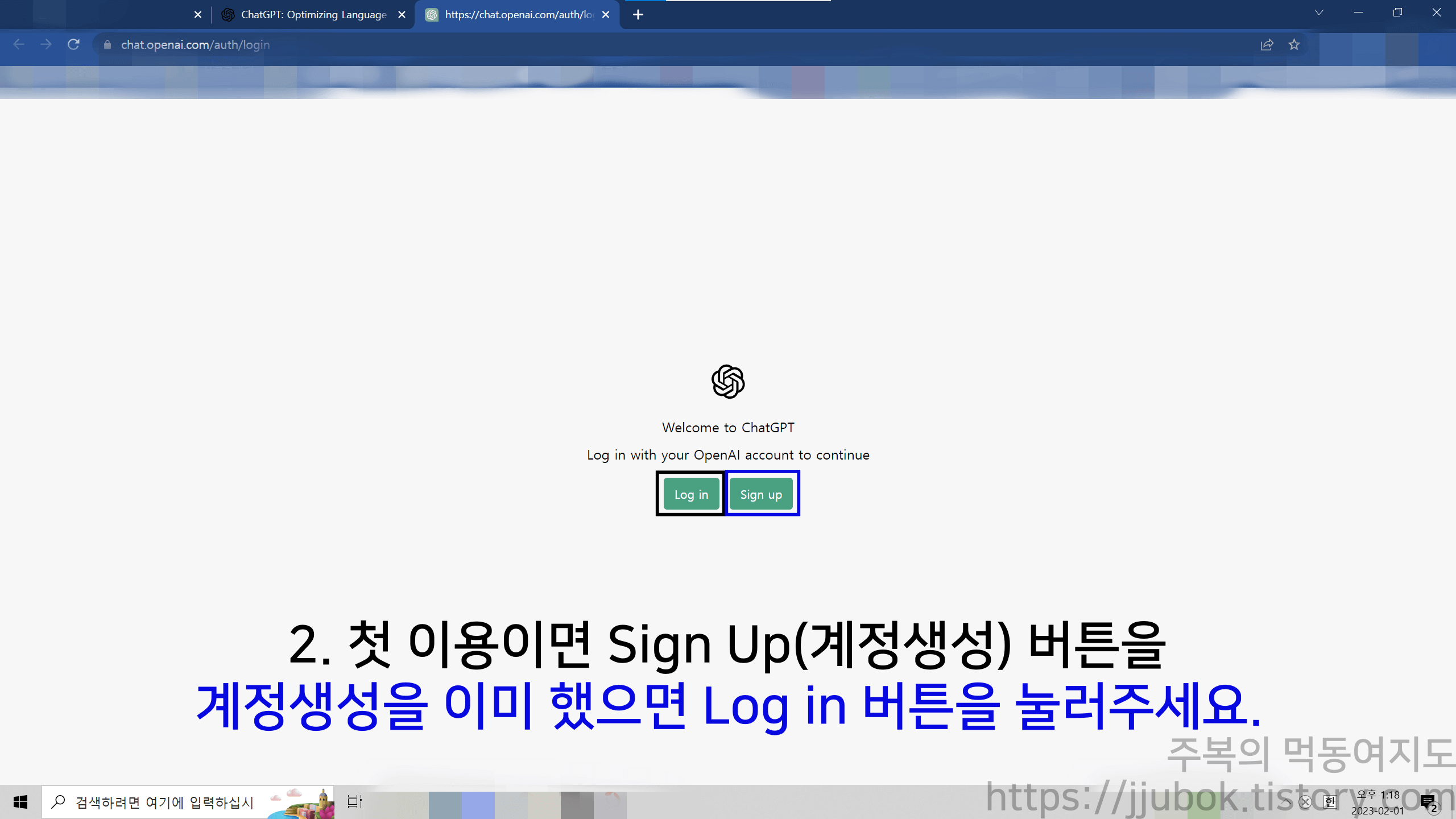Toggle the bookmark star for this page
Screen dimensions: 1456x819
(1294, 44)
